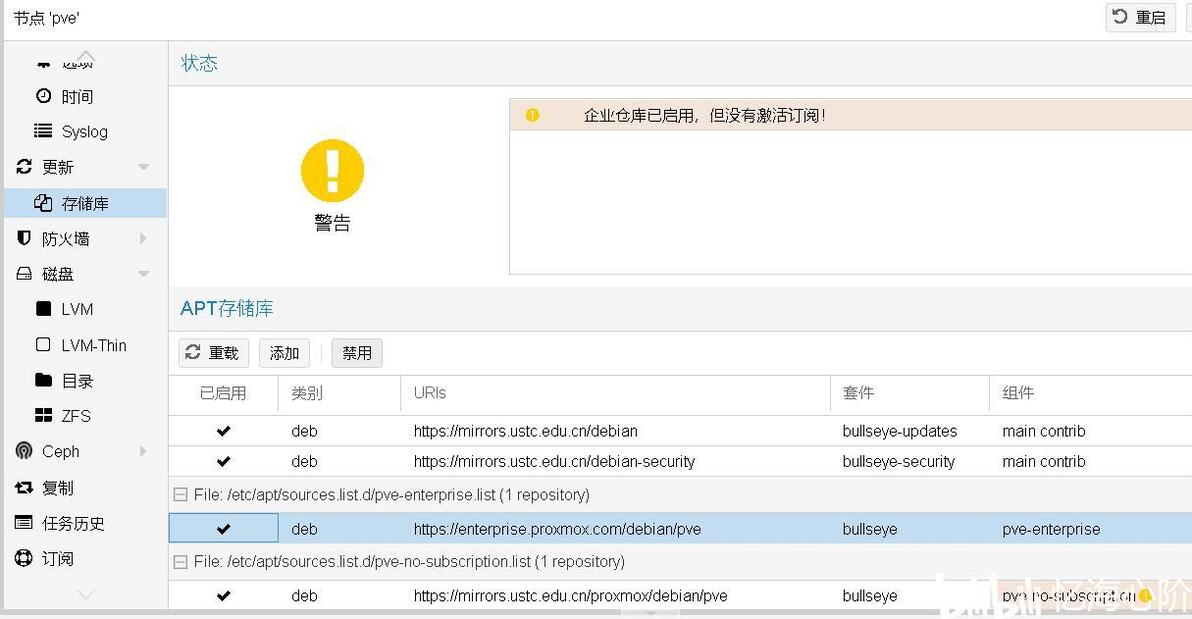Open the 目录 menu item
The image size is (1192, 619).
coord(85,381)
